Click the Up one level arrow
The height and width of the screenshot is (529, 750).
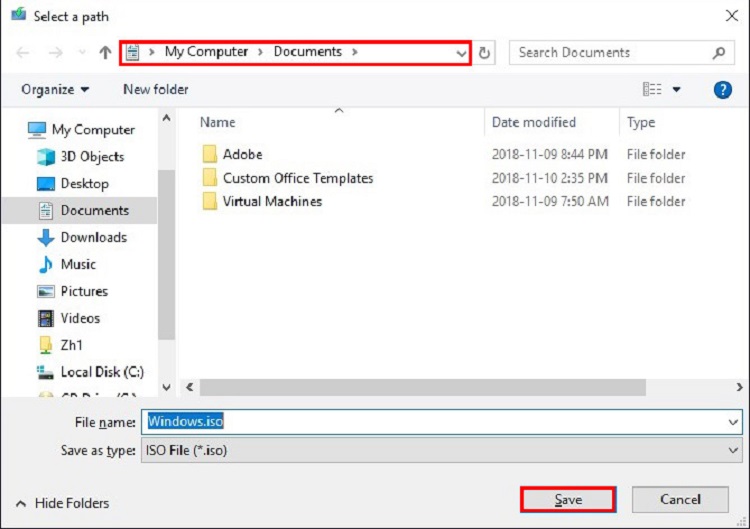tap(105, 53)
